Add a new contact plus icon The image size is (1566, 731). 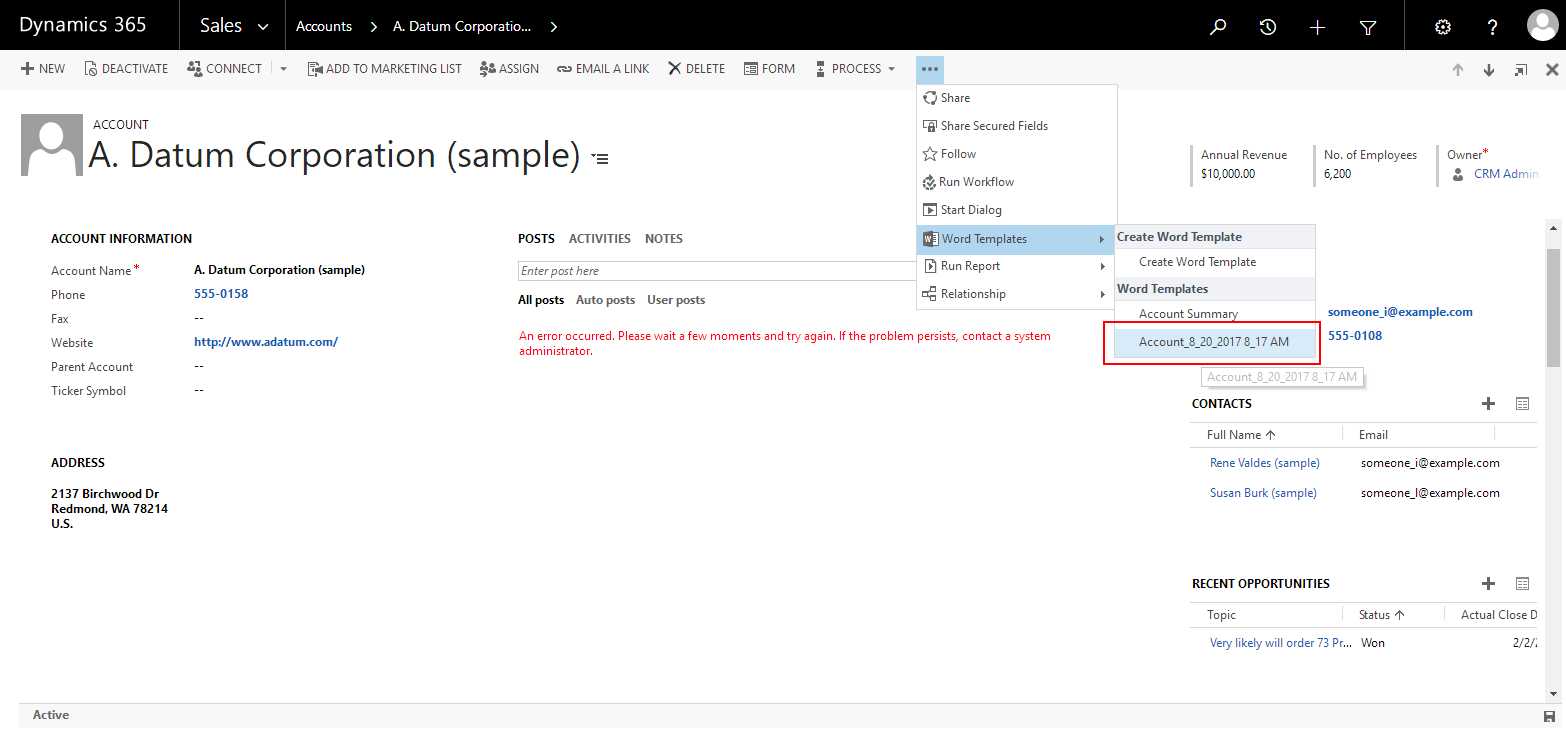point(1489,404)
